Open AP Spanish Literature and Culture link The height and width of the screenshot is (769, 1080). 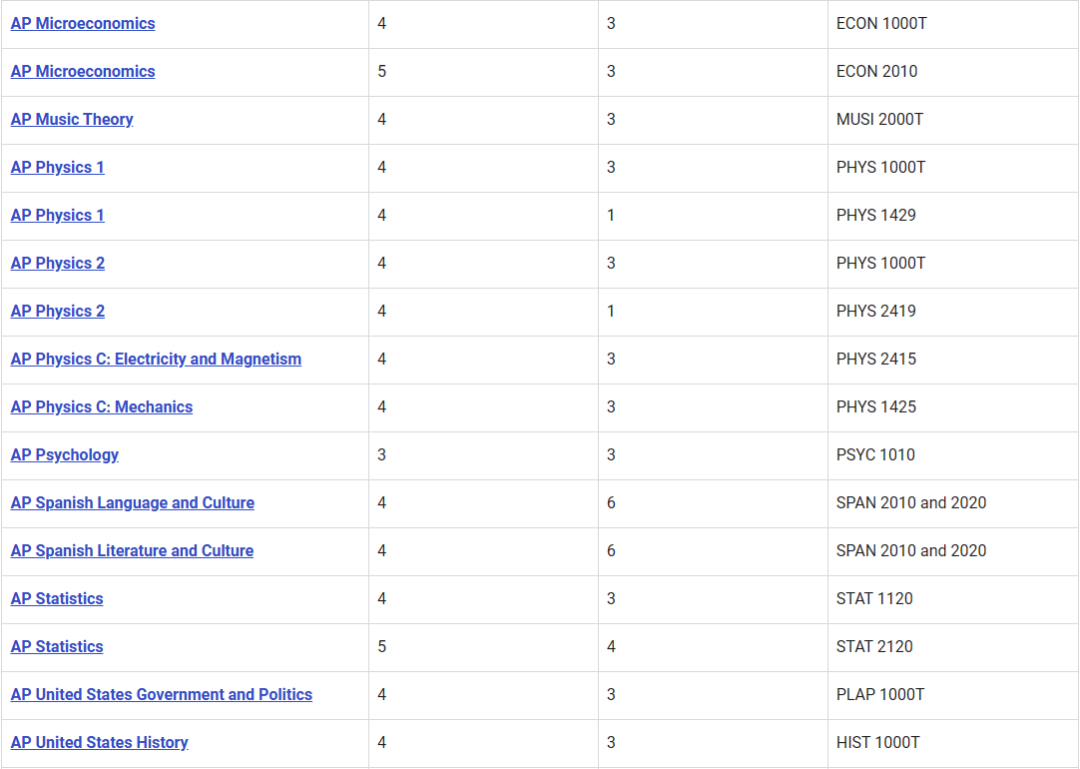point(132,551)
